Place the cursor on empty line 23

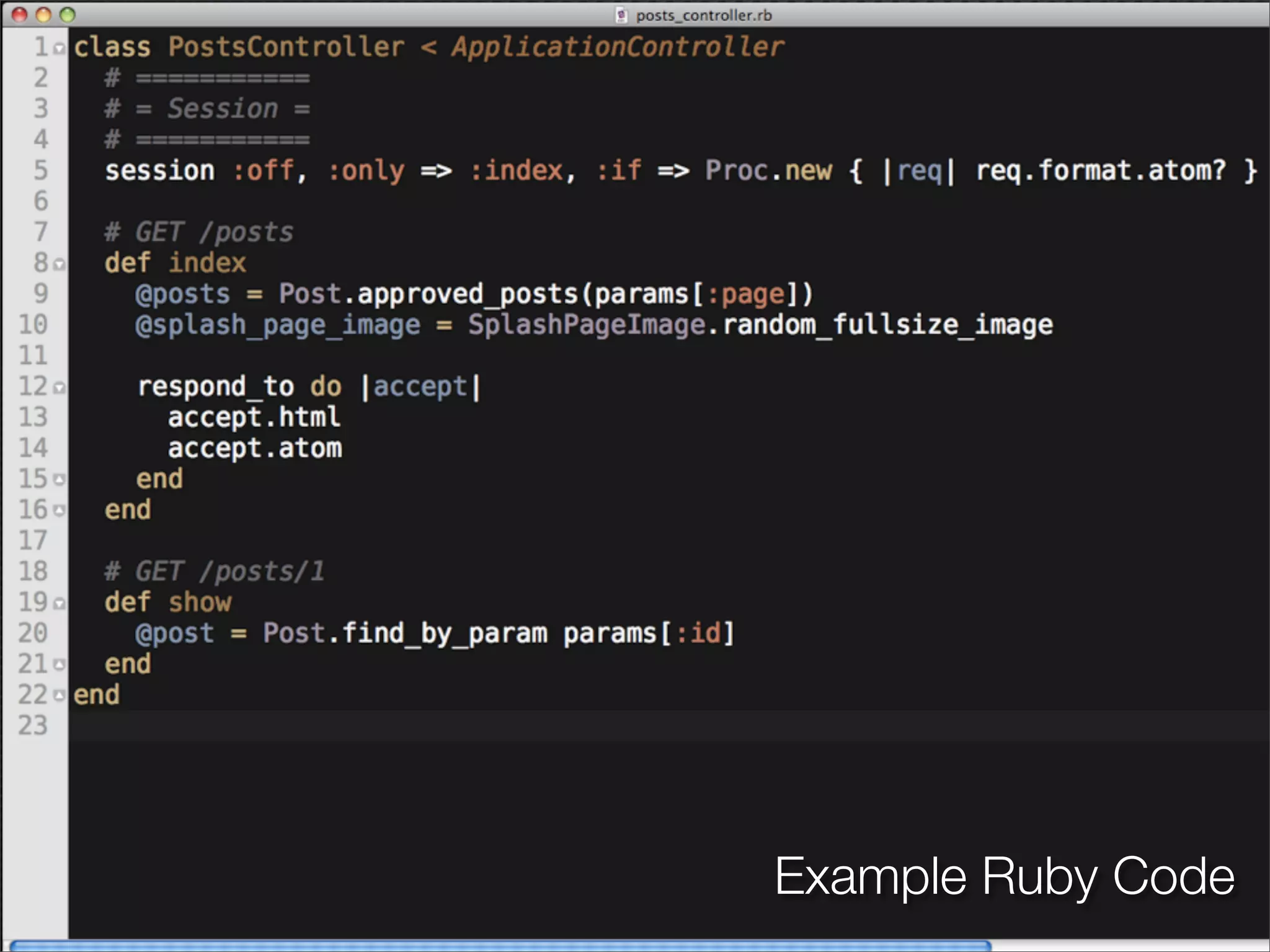click(x=668, y=726)
